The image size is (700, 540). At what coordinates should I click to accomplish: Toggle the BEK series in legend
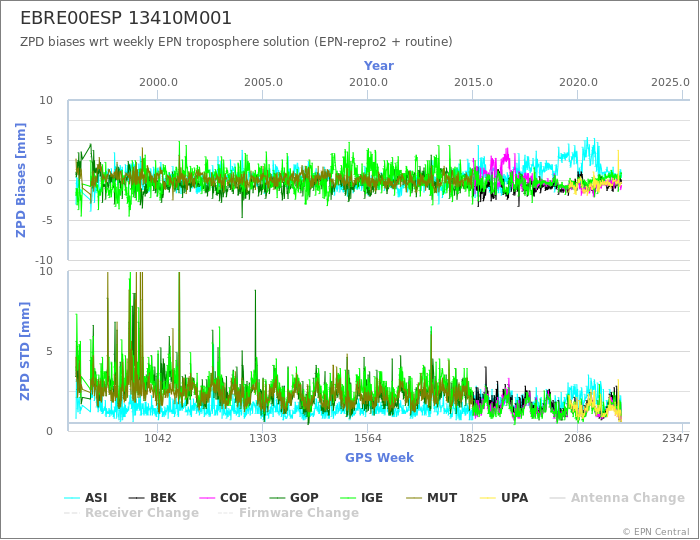(152, 498)
